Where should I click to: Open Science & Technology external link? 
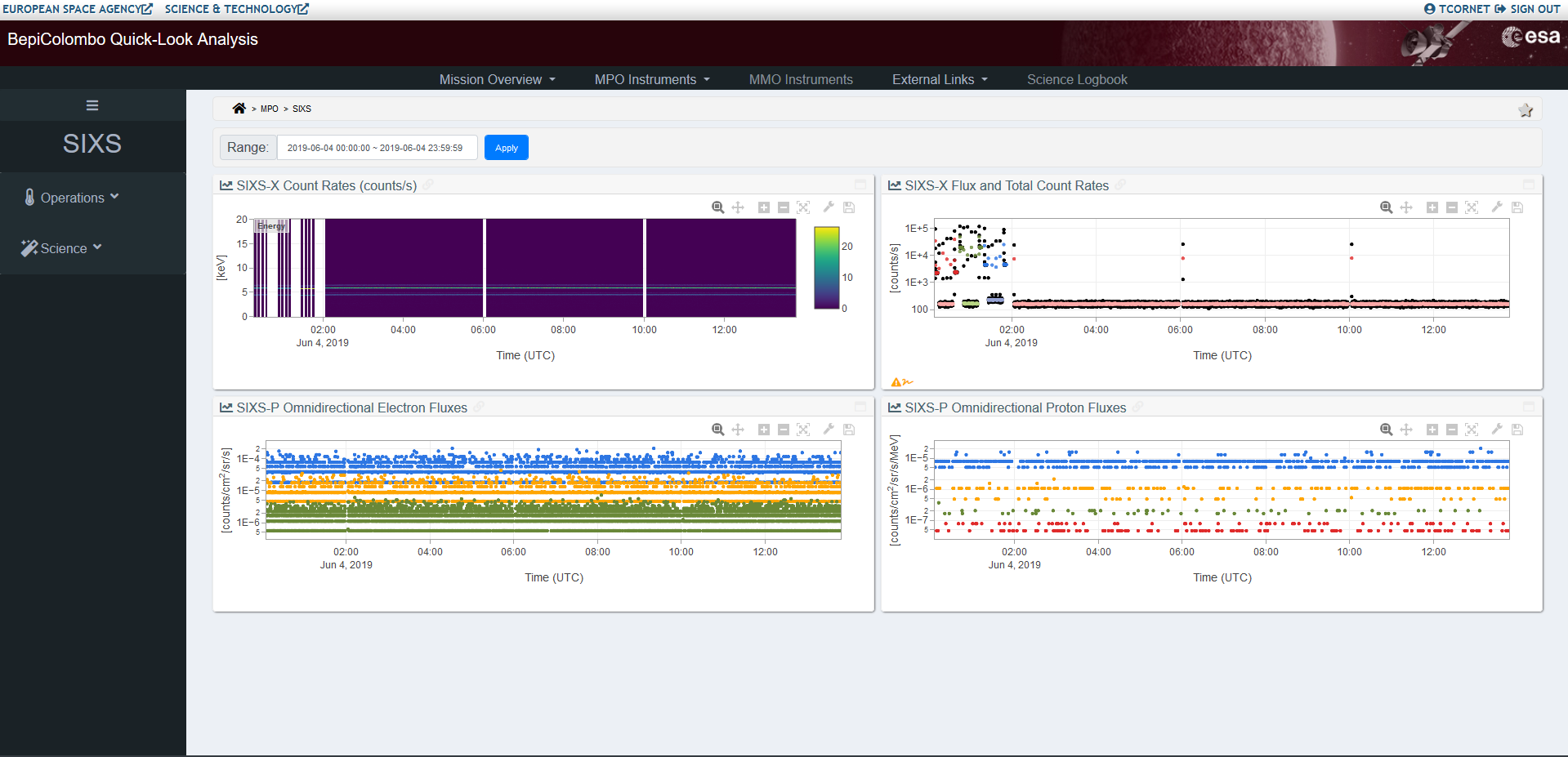pyautogui.click(x=236, y=9)
